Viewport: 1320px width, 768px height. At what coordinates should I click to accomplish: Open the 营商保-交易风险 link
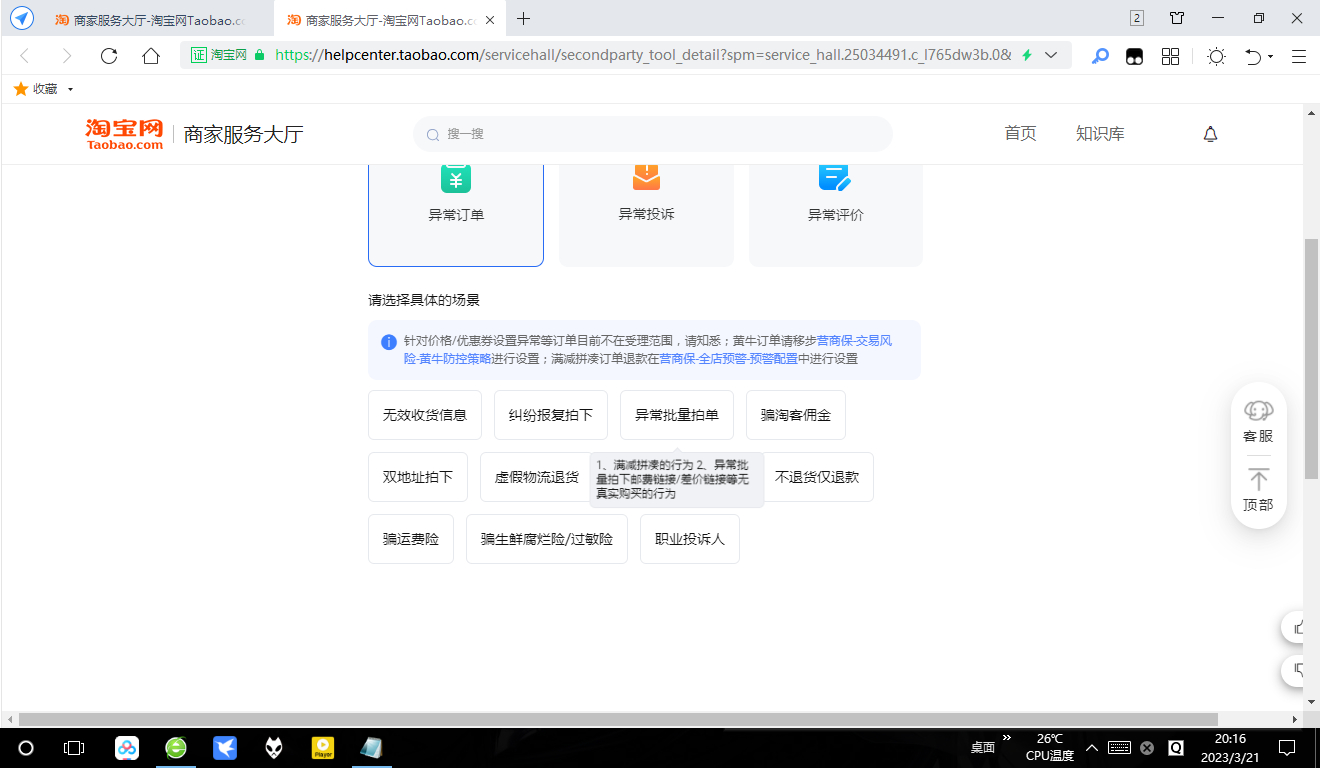855,341
